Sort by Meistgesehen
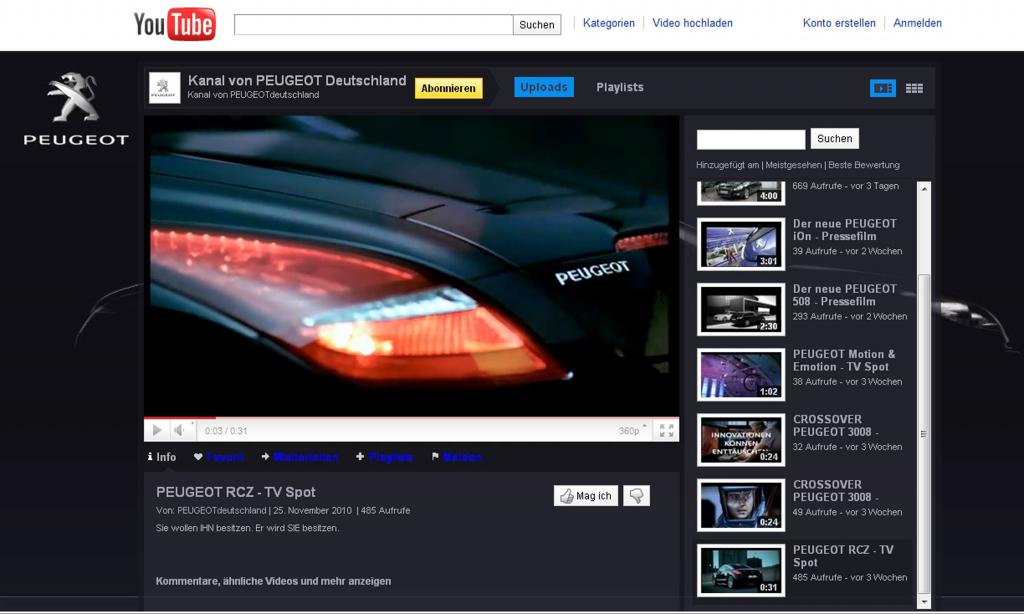The image size is (1024, 614). pos(793,165)
